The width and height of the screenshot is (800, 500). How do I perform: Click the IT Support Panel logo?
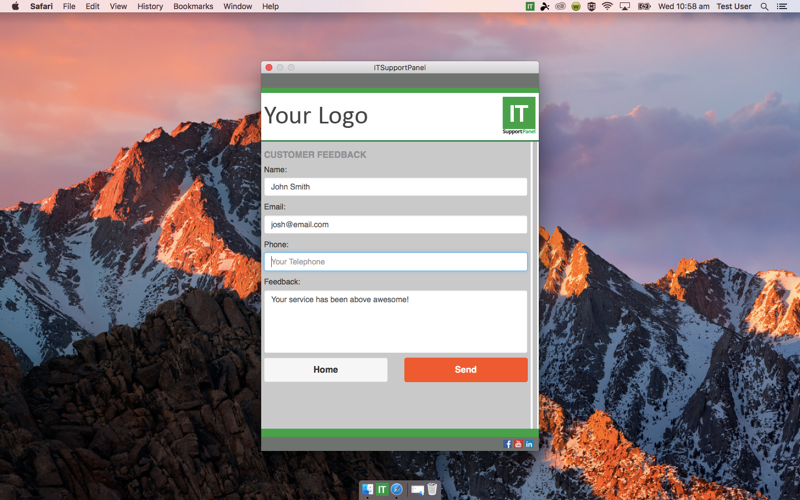519,115
